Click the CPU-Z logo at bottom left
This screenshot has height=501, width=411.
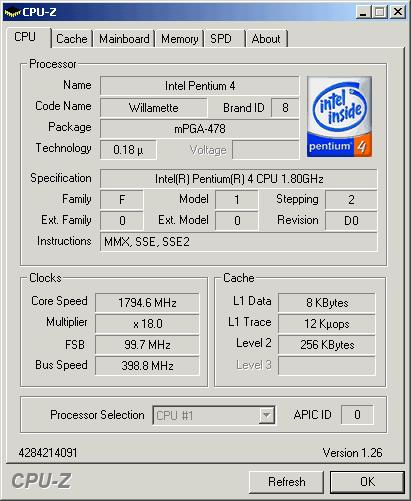coord(41,481)
